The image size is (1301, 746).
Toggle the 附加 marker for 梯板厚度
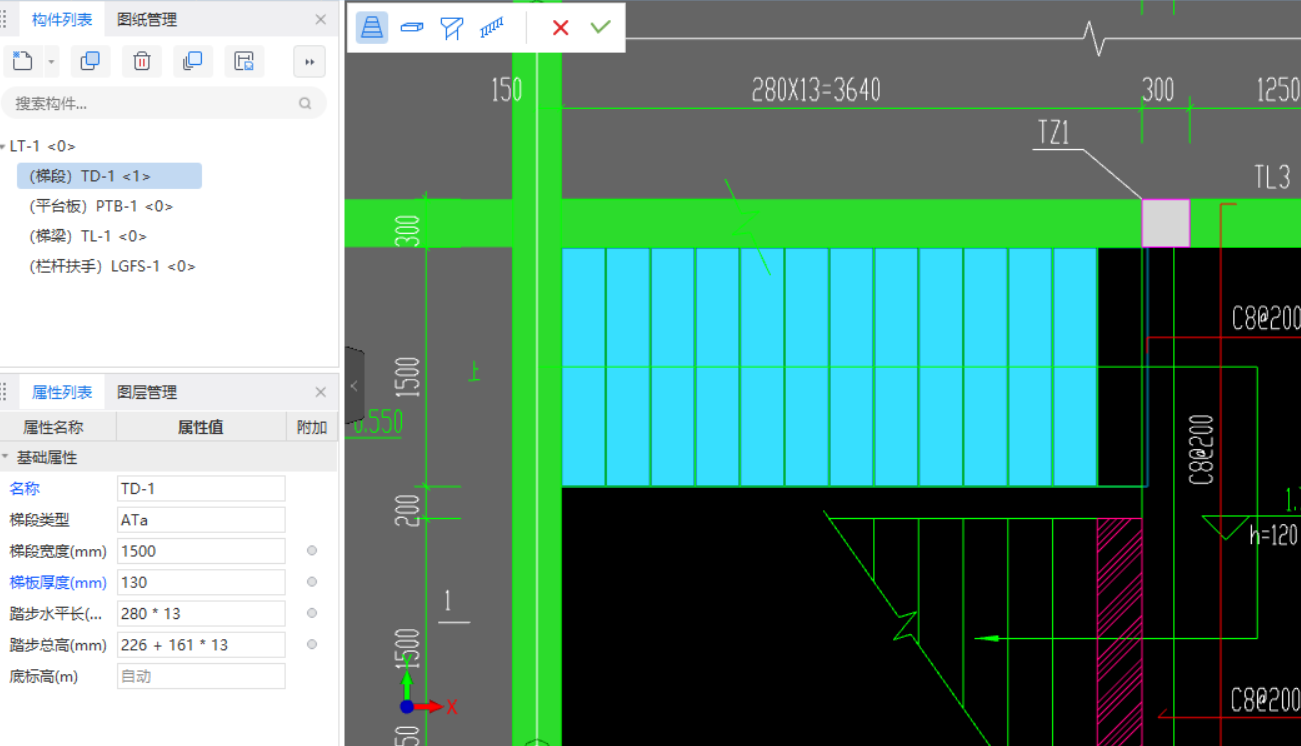312,582
